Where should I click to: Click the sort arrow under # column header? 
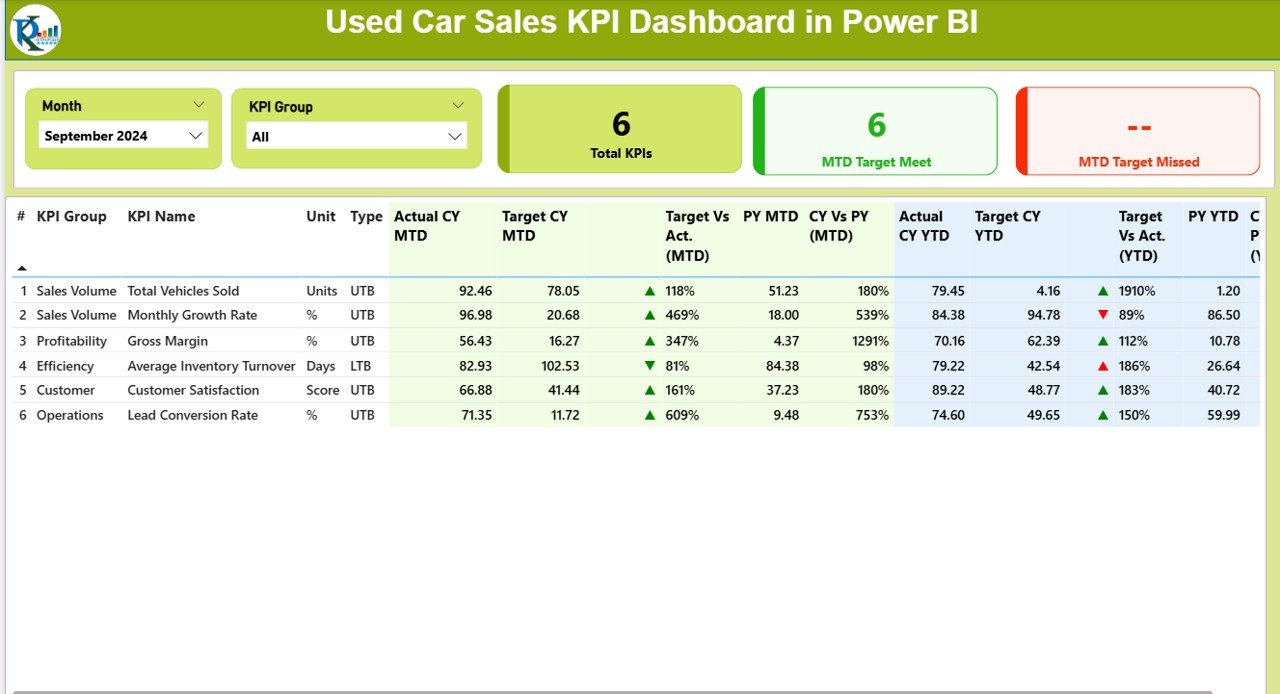coord(22,268)
